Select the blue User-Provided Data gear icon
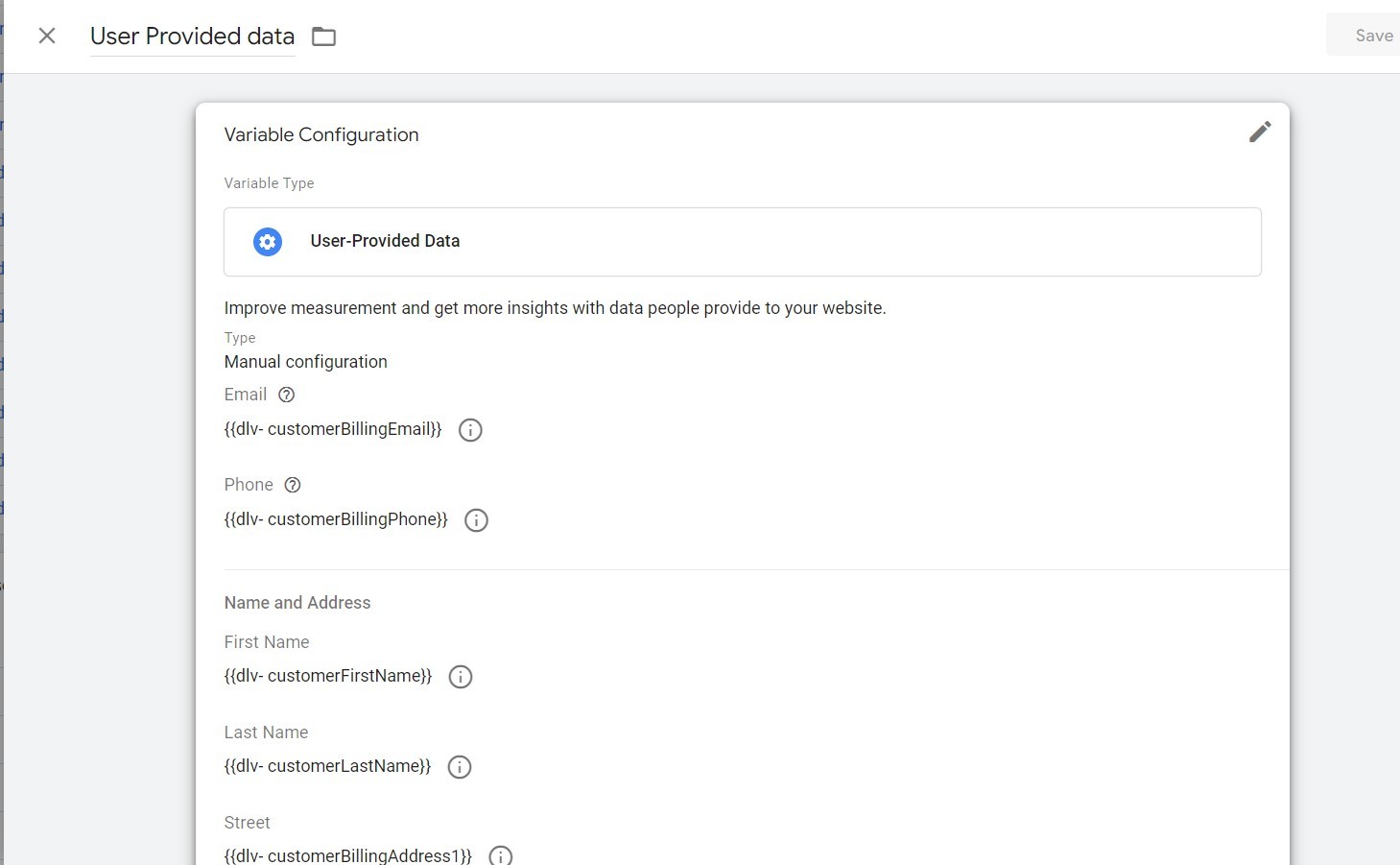 [267, 241]
